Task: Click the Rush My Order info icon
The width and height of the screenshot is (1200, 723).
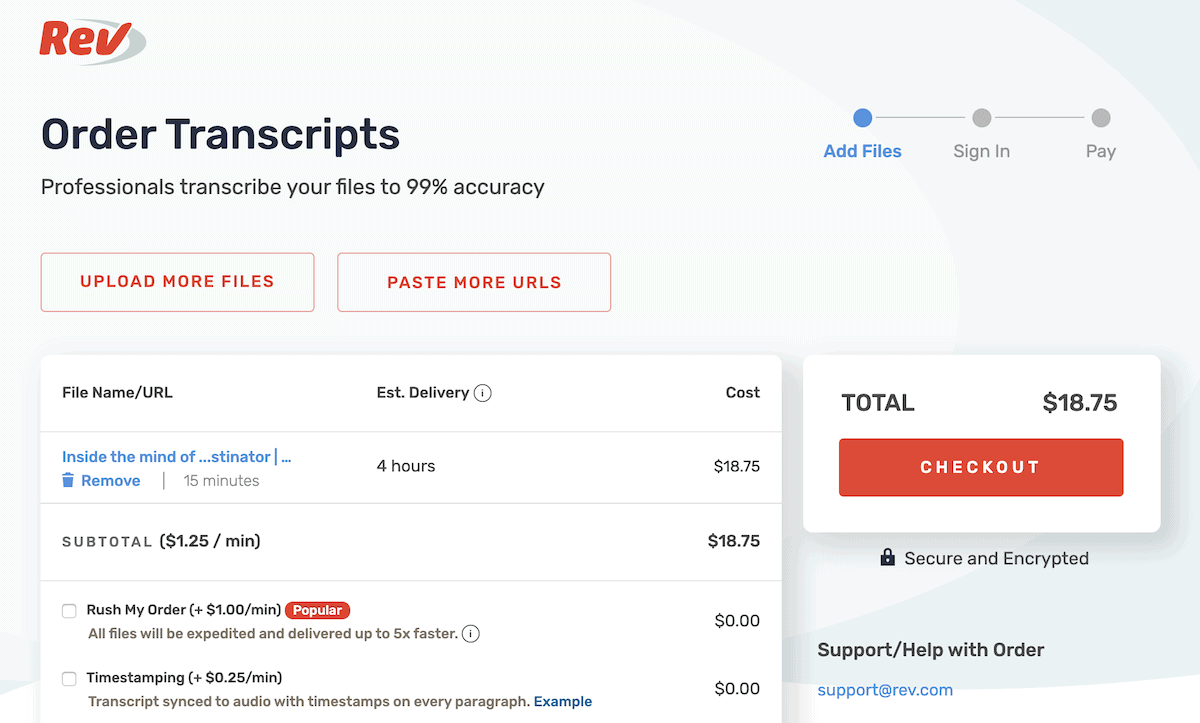Action: [471, 633]
